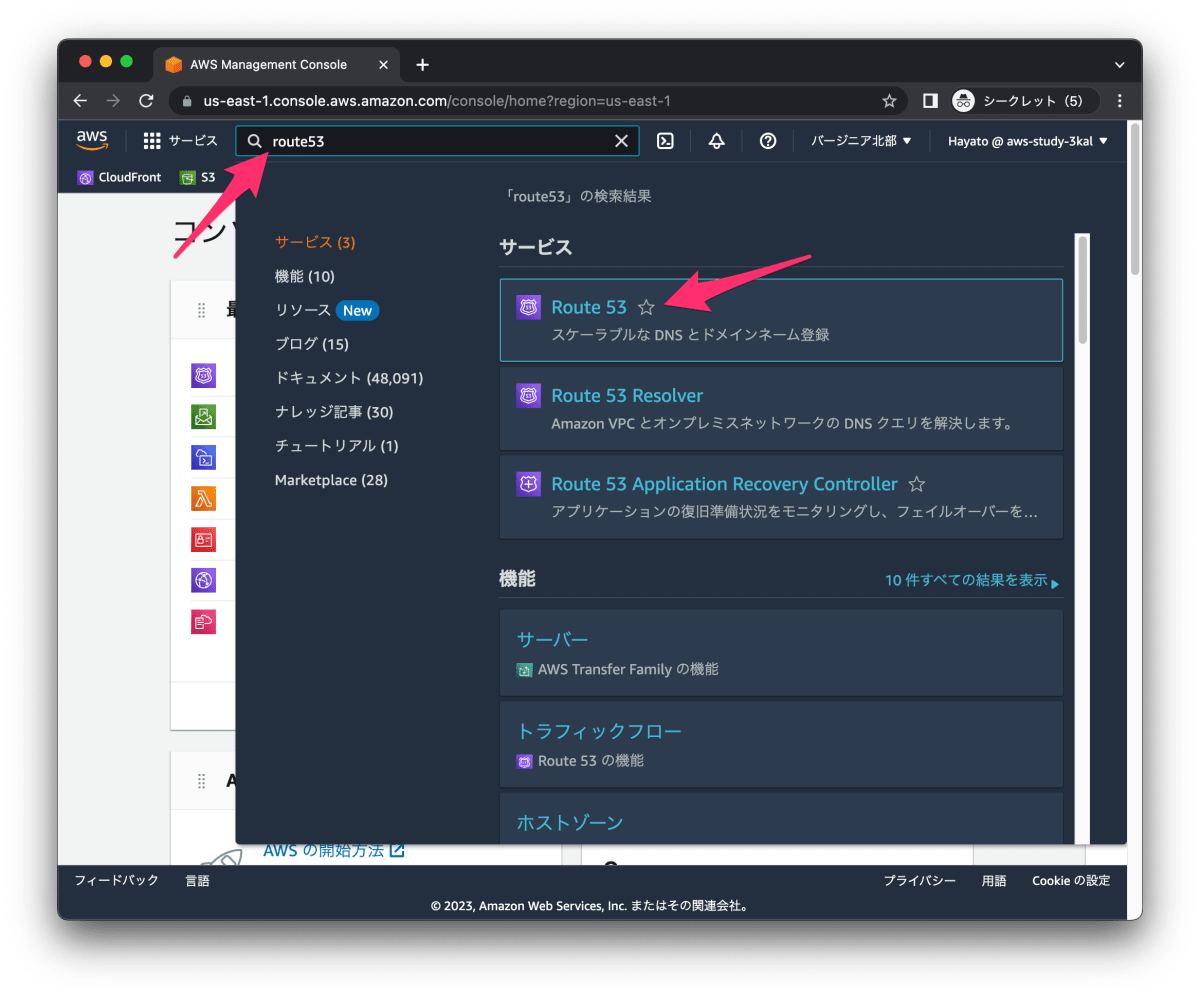Open the 言語 footer option
The image size is (1200, 996).
(197, 881)
